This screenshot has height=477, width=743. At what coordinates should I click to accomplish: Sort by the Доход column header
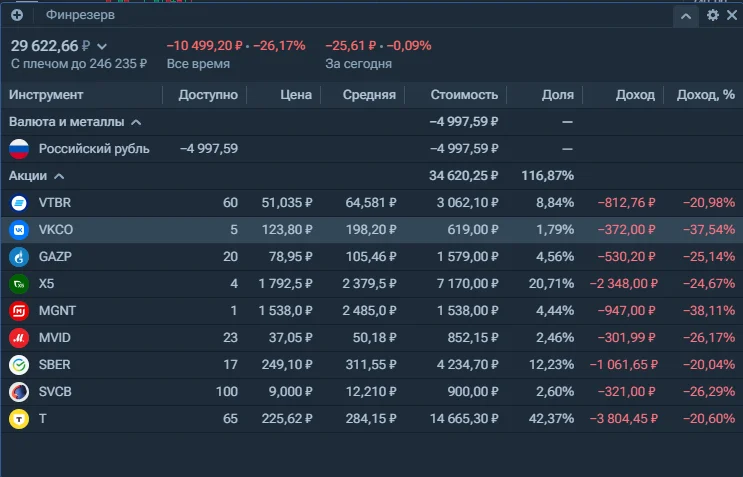635,95
